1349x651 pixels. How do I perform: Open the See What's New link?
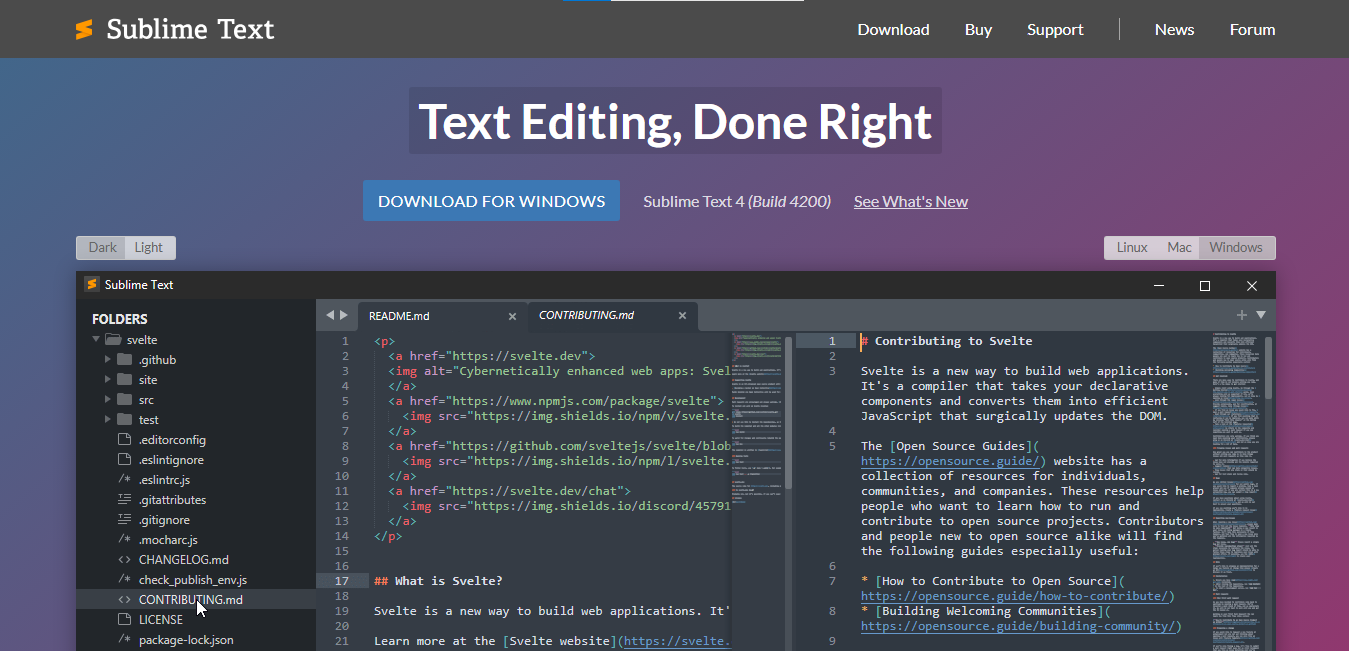pyautogui.click(x=911, y=201)
